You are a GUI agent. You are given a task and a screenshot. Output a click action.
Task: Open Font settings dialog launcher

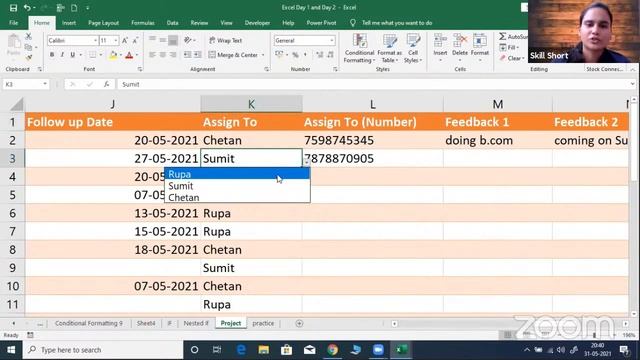pyautogui.click(x=140, y=69)
